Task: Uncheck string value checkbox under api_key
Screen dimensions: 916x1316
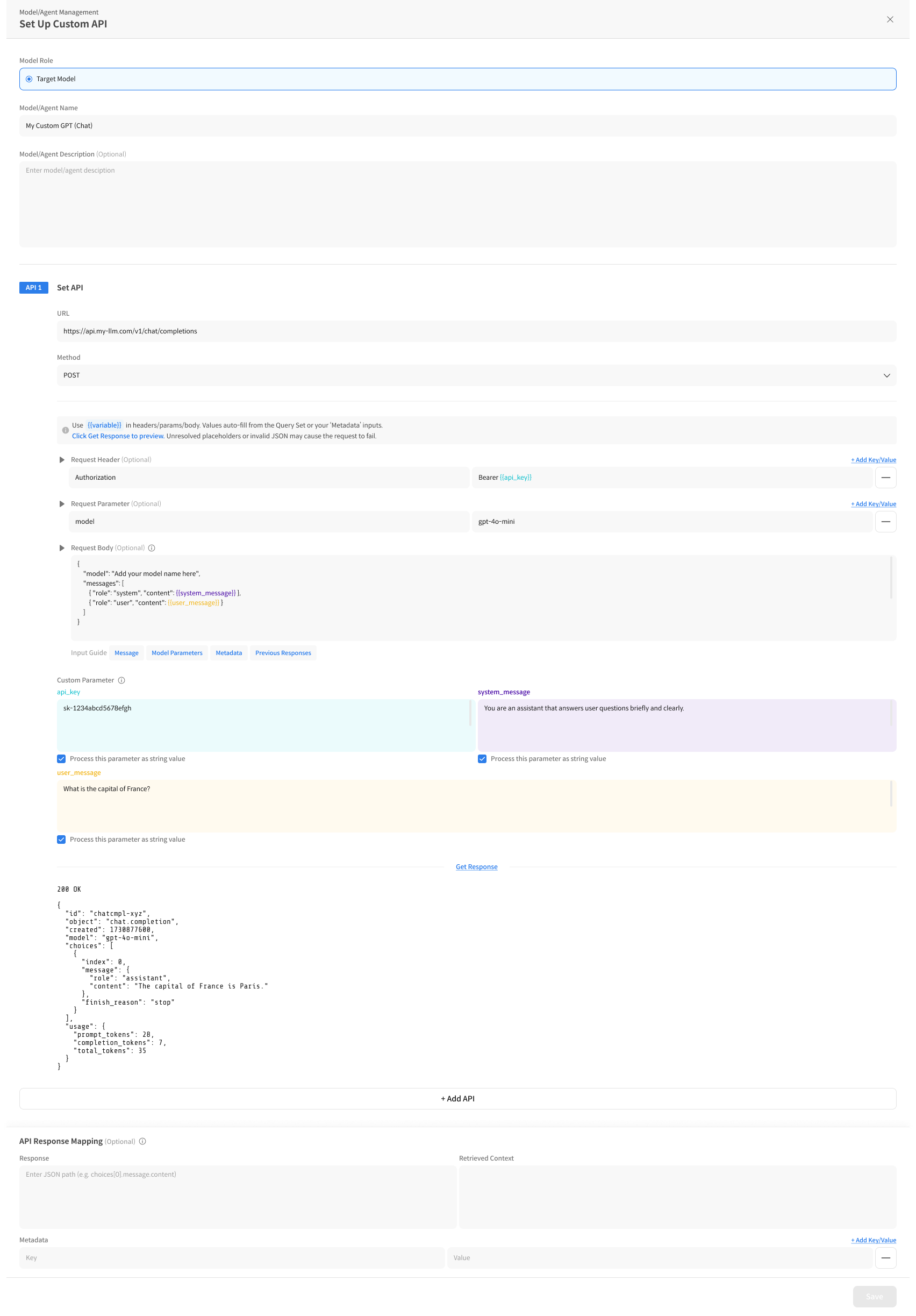Action: point(61,759)
